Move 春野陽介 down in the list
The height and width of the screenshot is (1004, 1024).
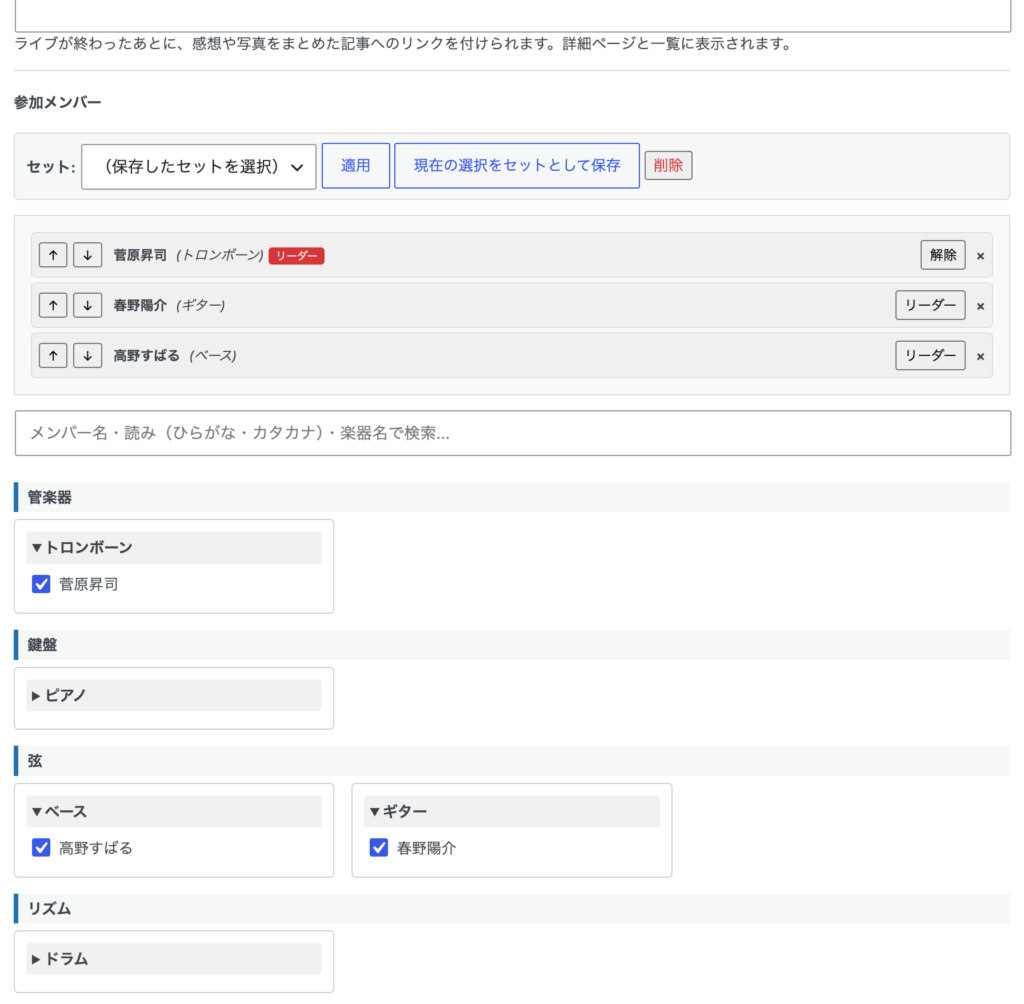(88, 305)
